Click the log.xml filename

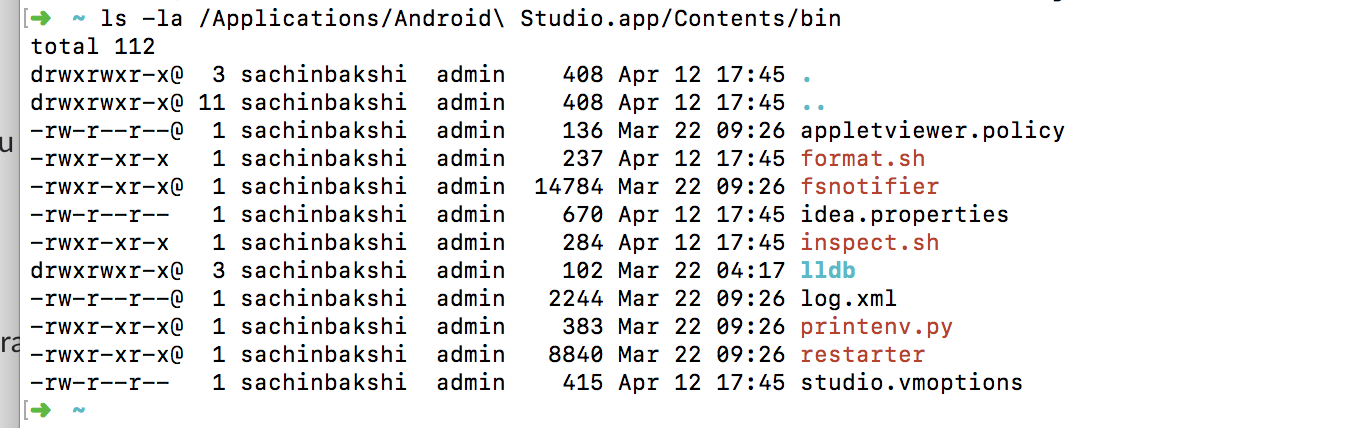[x=849, y=299]
